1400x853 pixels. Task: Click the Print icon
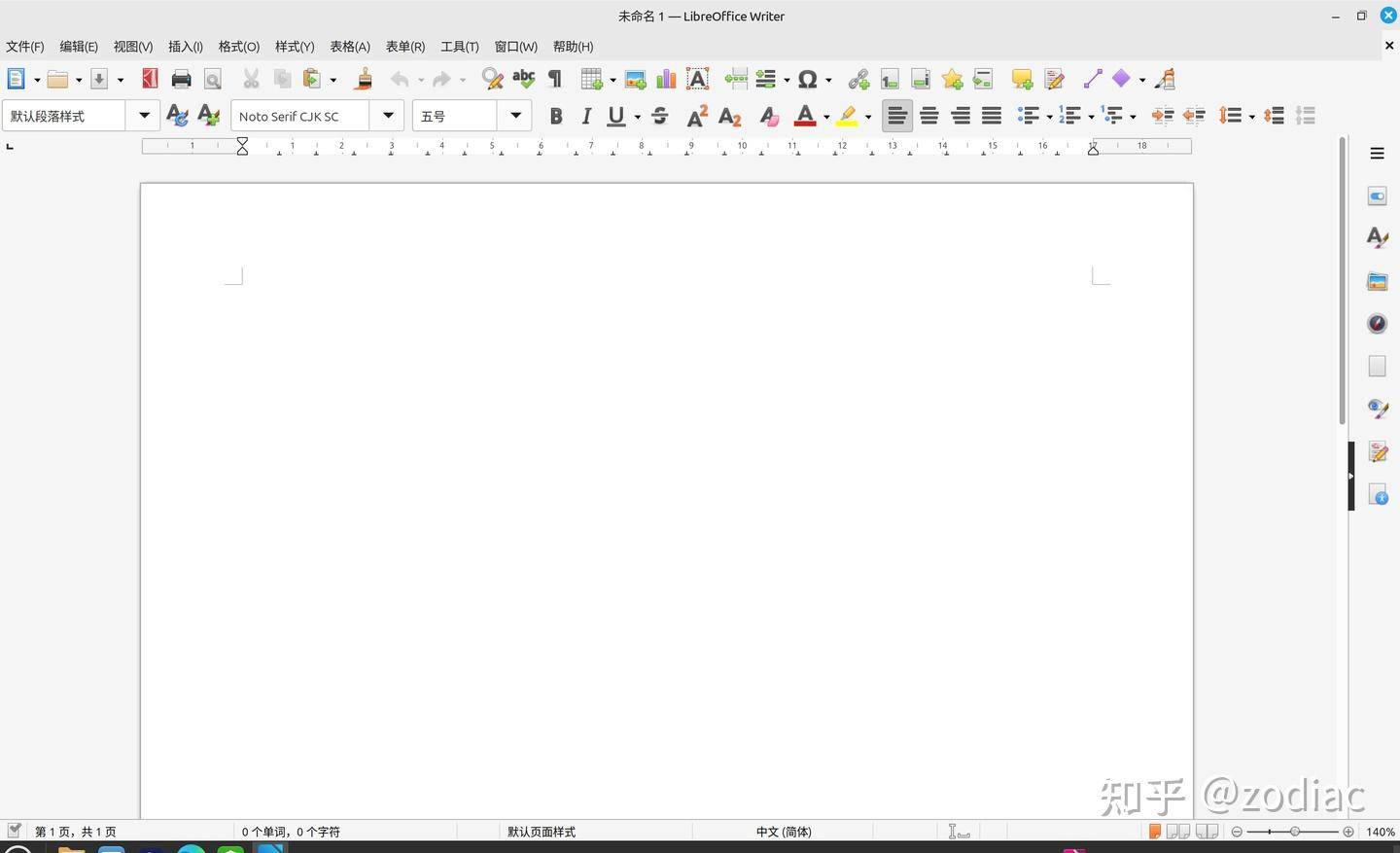point(182,79)
